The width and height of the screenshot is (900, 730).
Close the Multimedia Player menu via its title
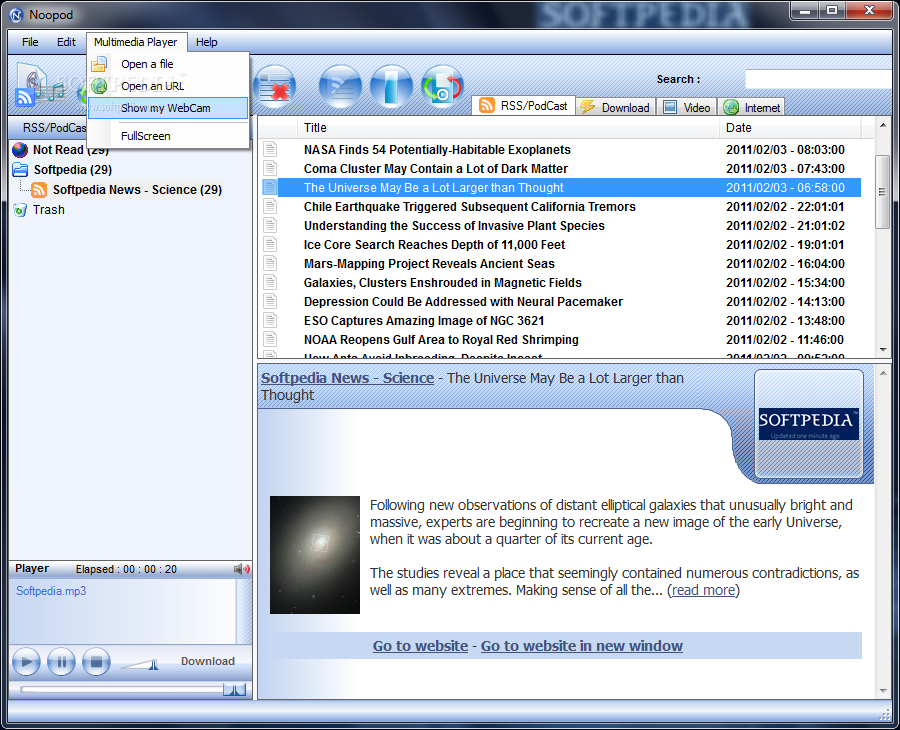pos(136,42)
